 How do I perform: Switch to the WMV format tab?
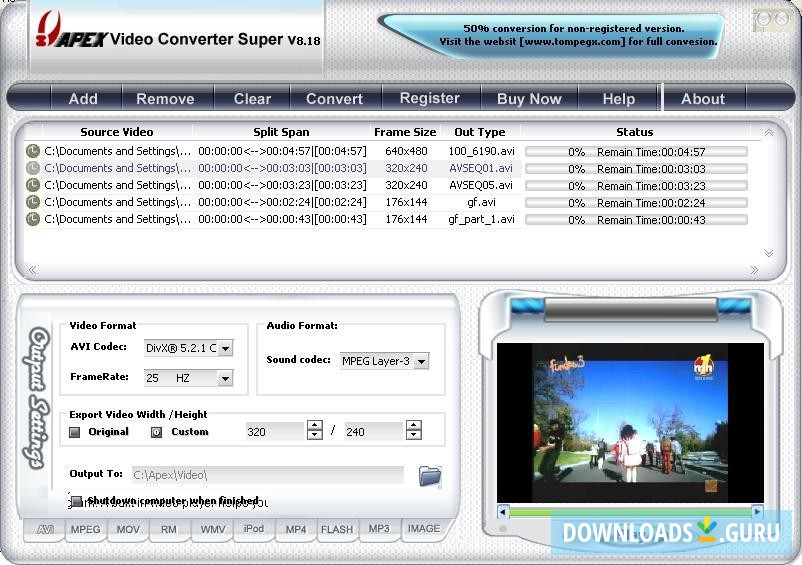coord(213,530)
